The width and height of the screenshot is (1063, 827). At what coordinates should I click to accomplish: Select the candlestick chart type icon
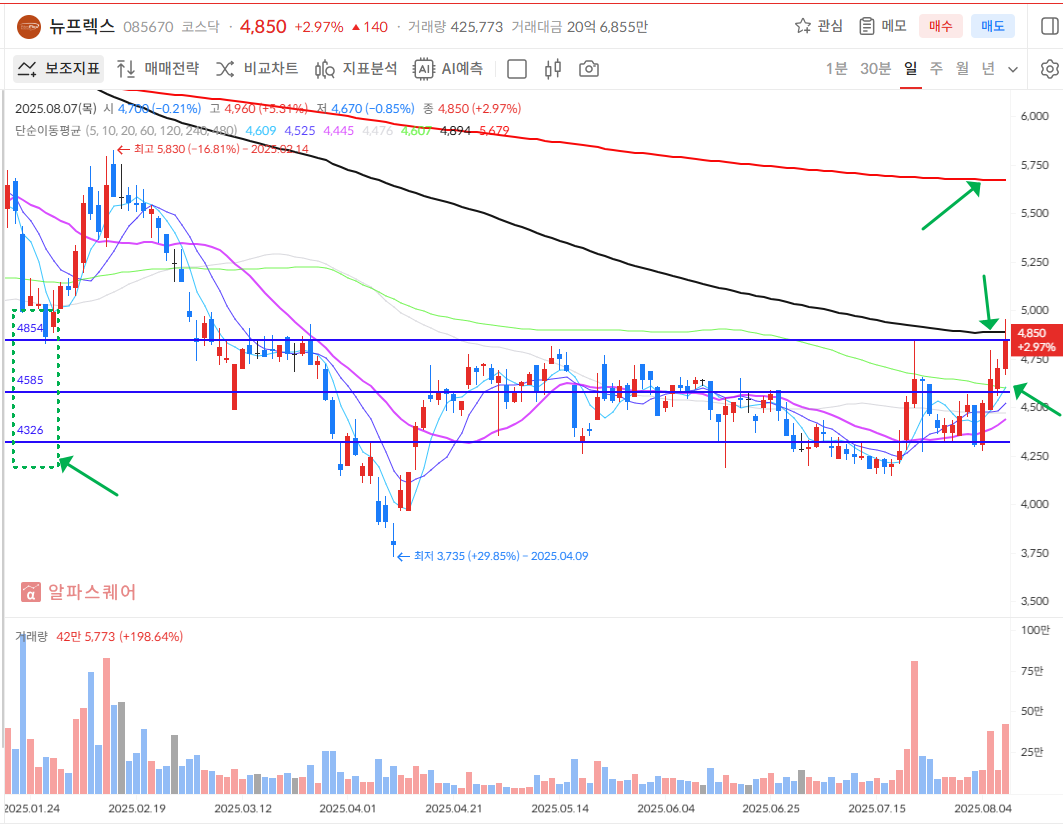click(x=553, y=68)
